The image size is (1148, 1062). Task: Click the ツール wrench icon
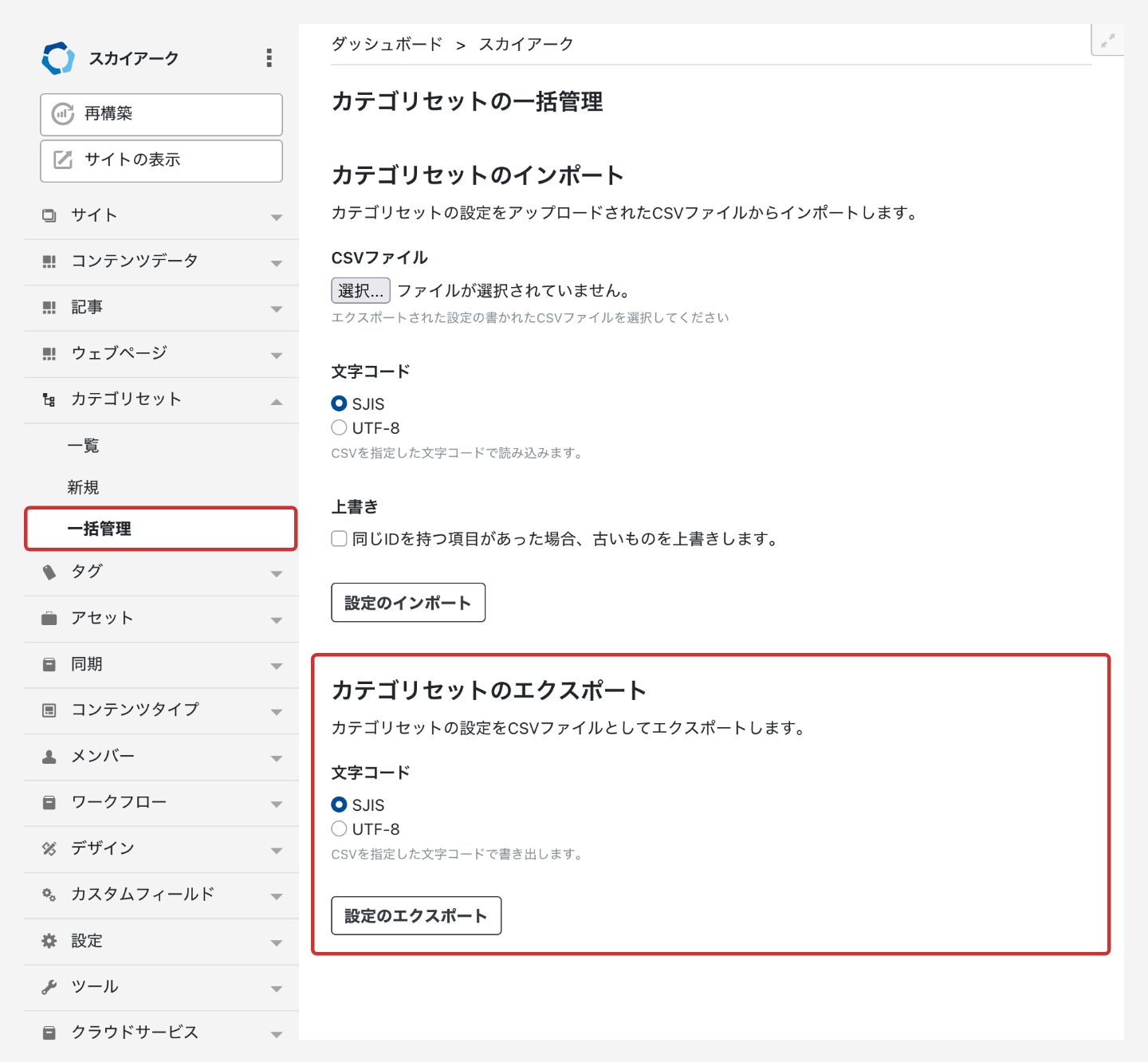(49, 987)
